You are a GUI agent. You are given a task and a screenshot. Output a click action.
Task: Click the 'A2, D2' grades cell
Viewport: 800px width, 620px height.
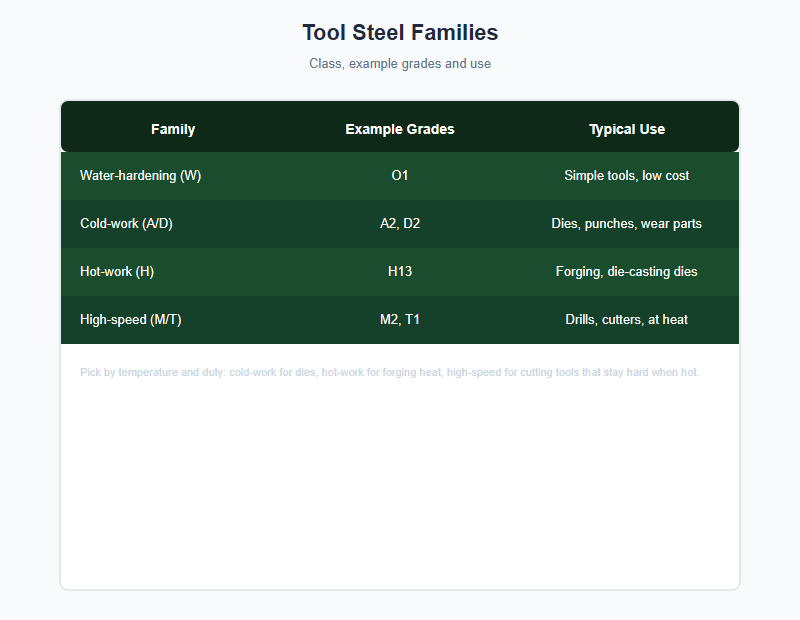pyautogui.click(x=400, y=224)
